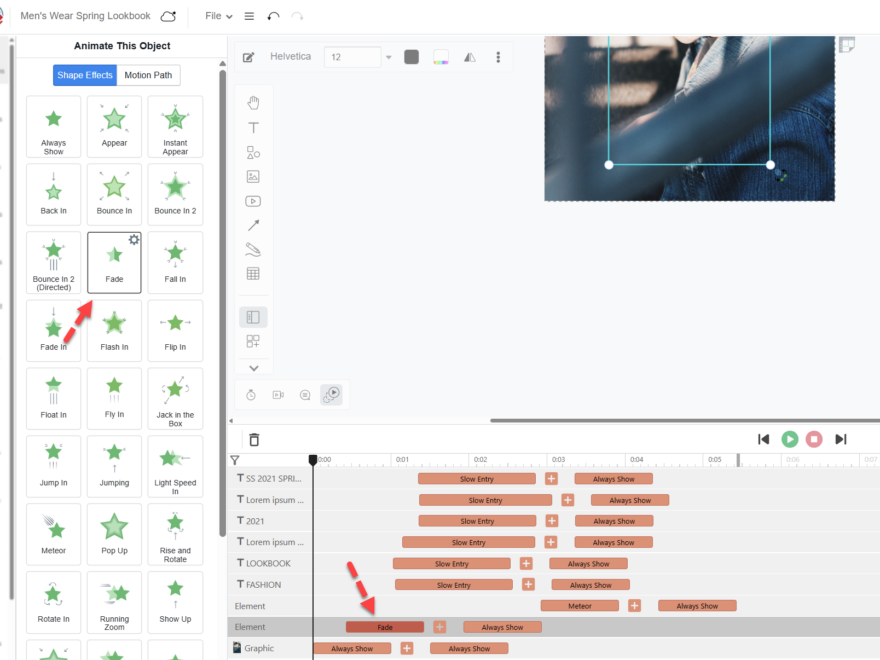Open the animation stopwatch timing icon
The height and width of the screenshot is (660, 880).
click(250, 394)
